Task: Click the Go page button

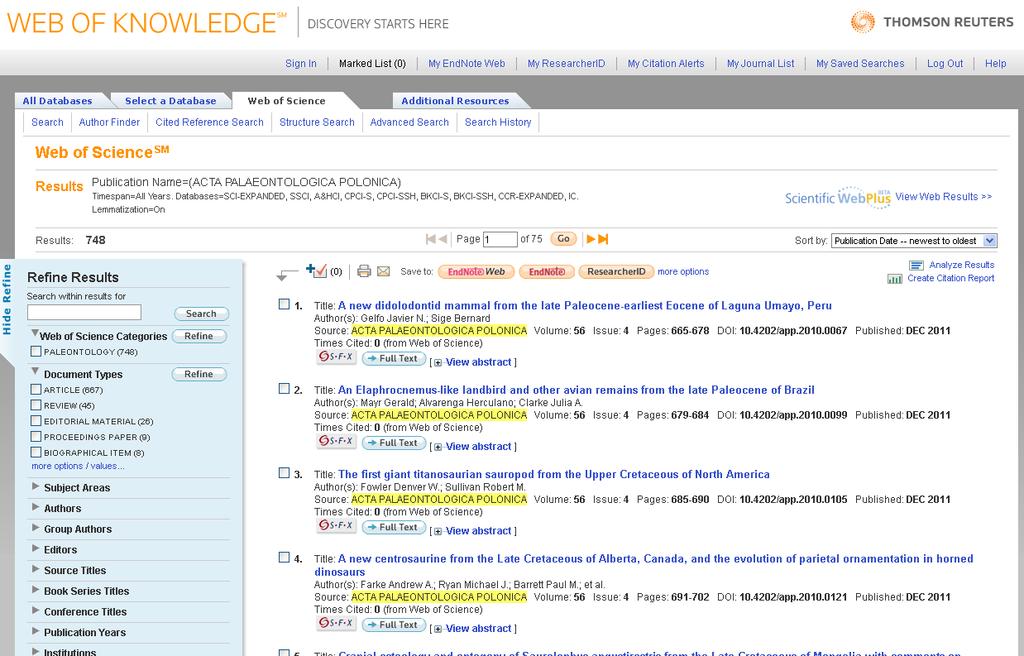Action: [x=563, y=238]
